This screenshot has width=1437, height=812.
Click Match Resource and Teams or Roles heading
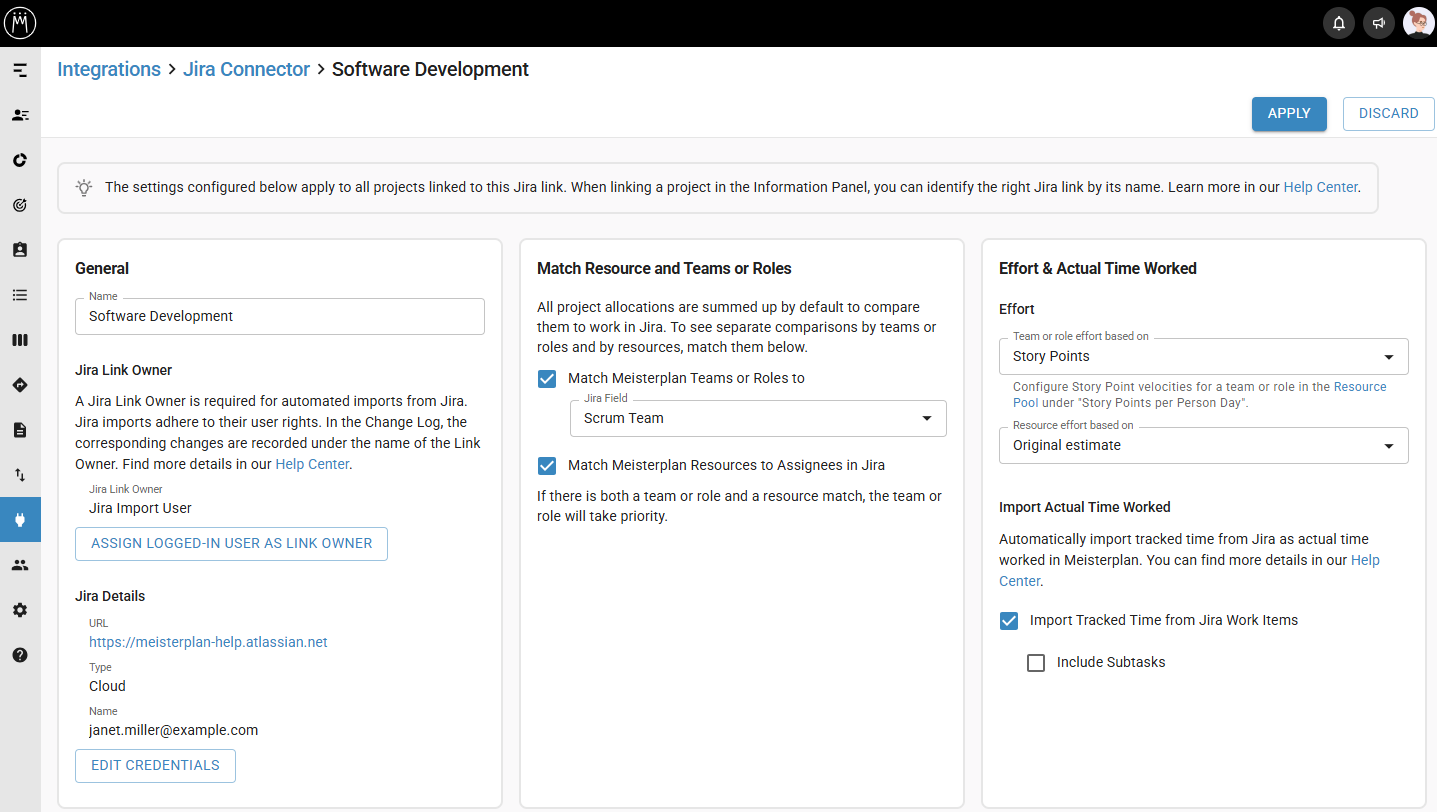pyautogui.click(x=664, y=268)
